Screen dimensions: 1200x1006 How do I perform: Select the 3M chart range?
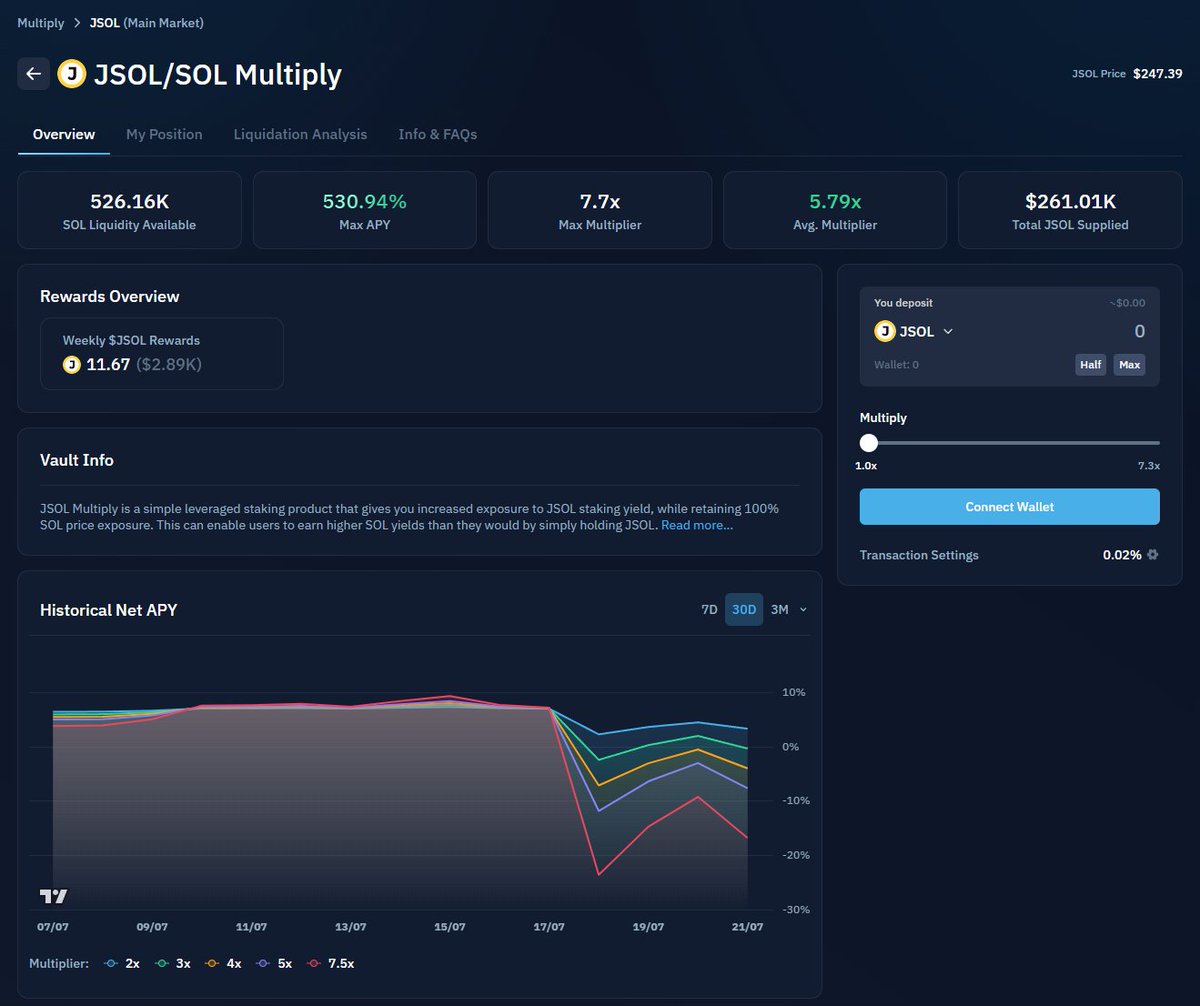[x=780, y=609]
